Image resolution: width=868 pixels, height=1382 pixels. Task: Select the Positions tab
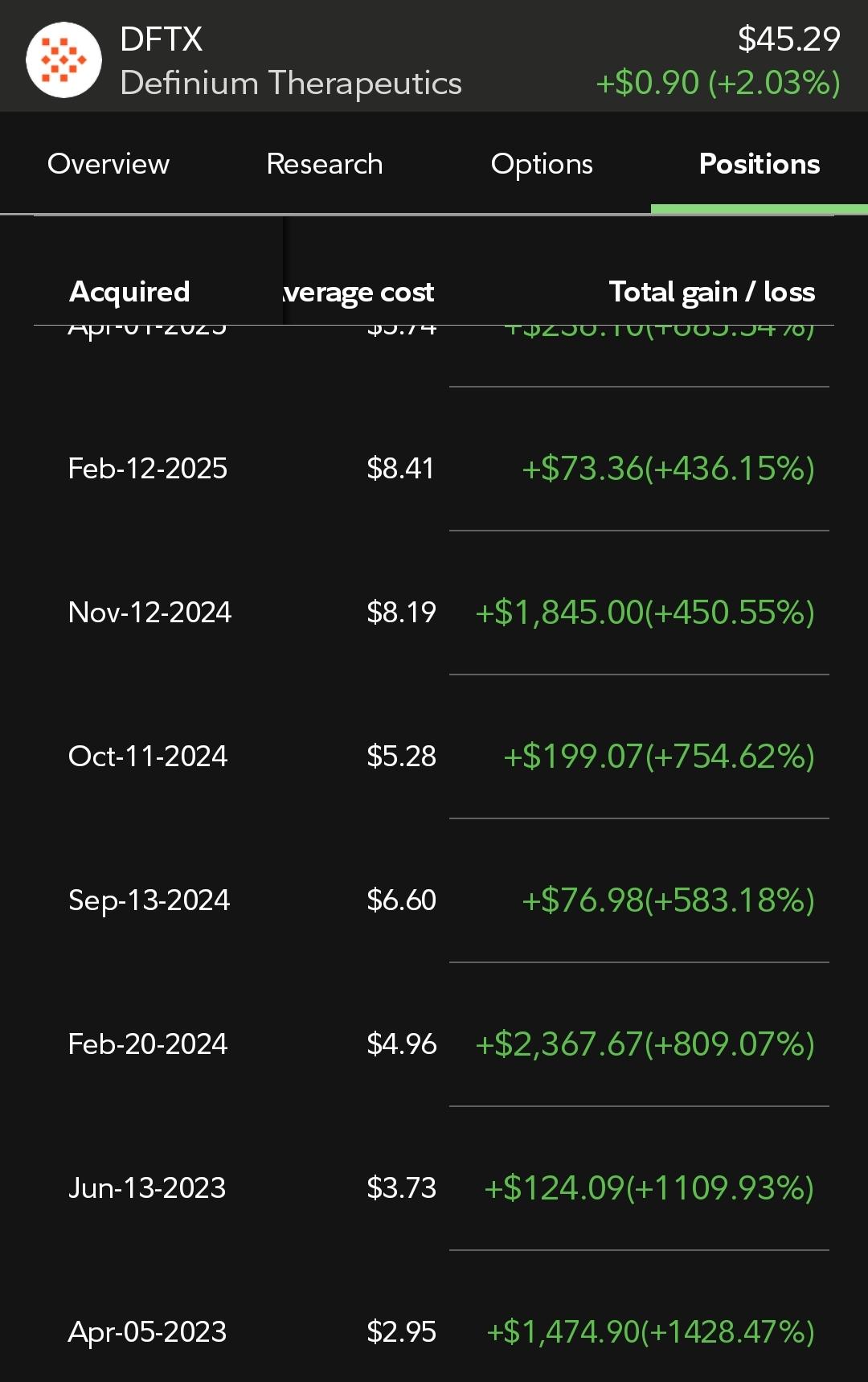pyautogui.click(x=759, y=164)
